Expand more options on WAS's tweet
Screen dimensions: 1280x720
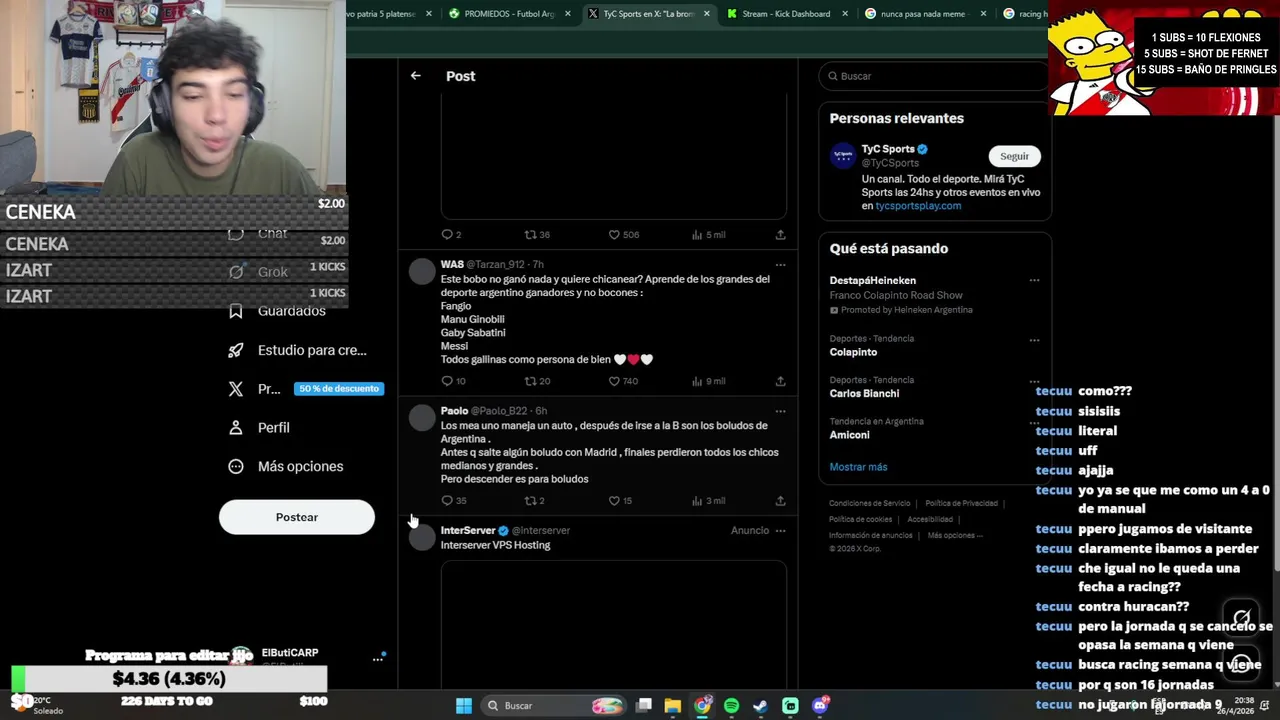(x=780, y=265)
